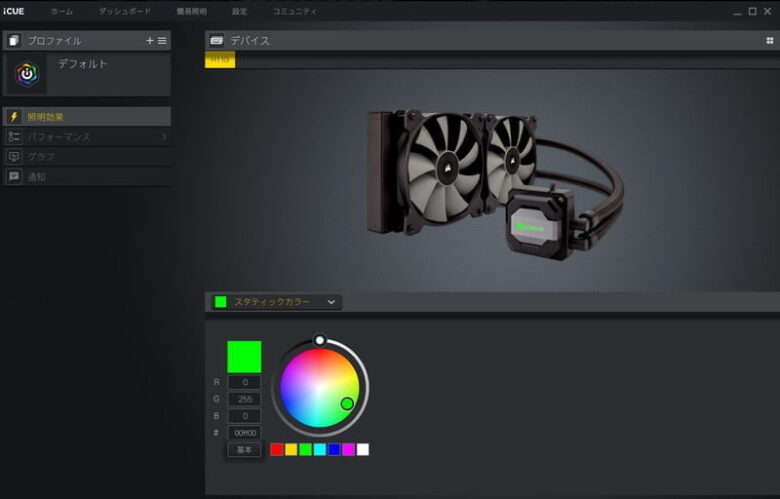Add a new profile with plus icon
This screenshot has height=499, width=780.
pos(150,41)
